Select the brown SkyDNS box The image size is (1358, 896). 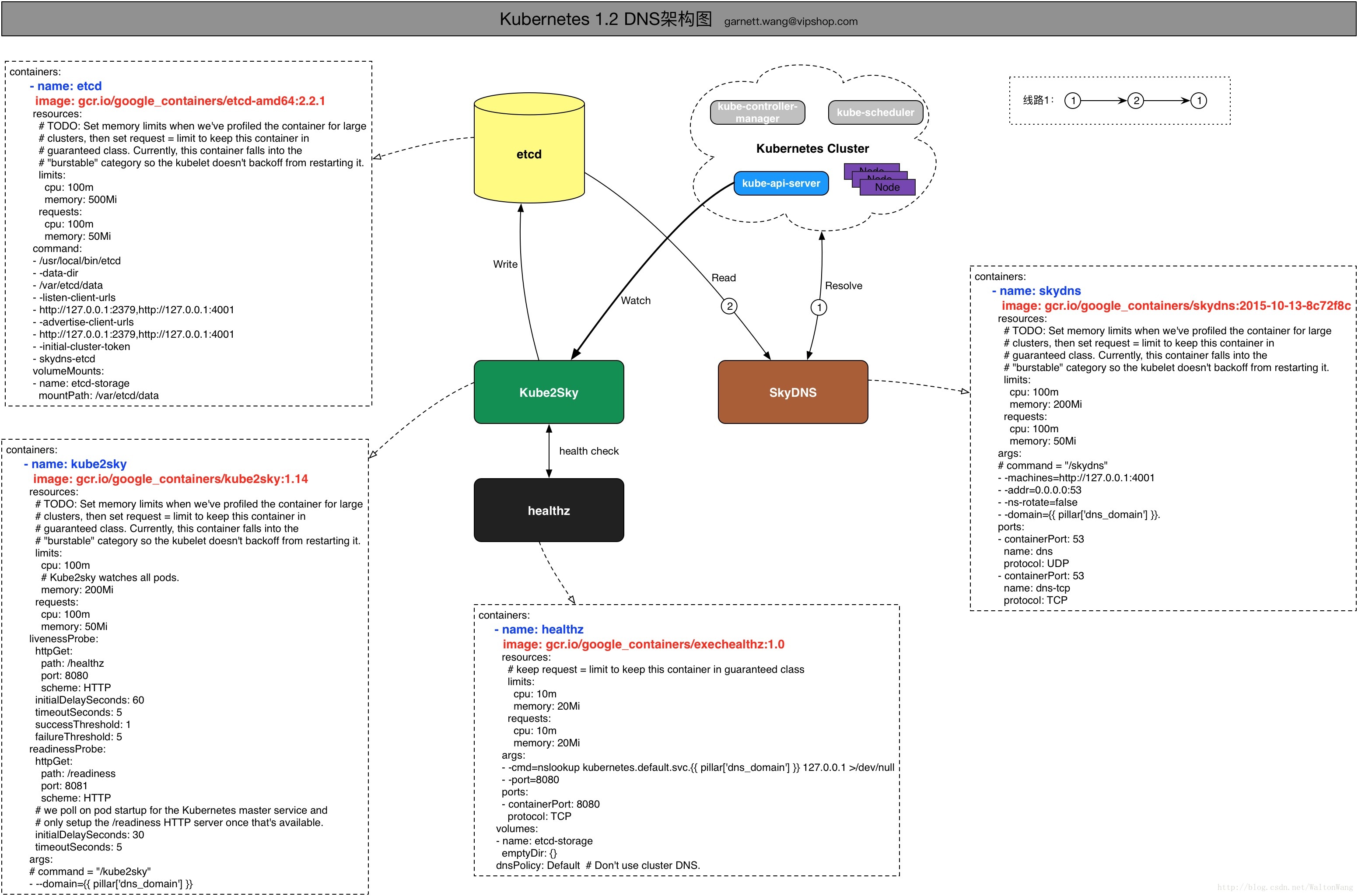coord(792,392)
